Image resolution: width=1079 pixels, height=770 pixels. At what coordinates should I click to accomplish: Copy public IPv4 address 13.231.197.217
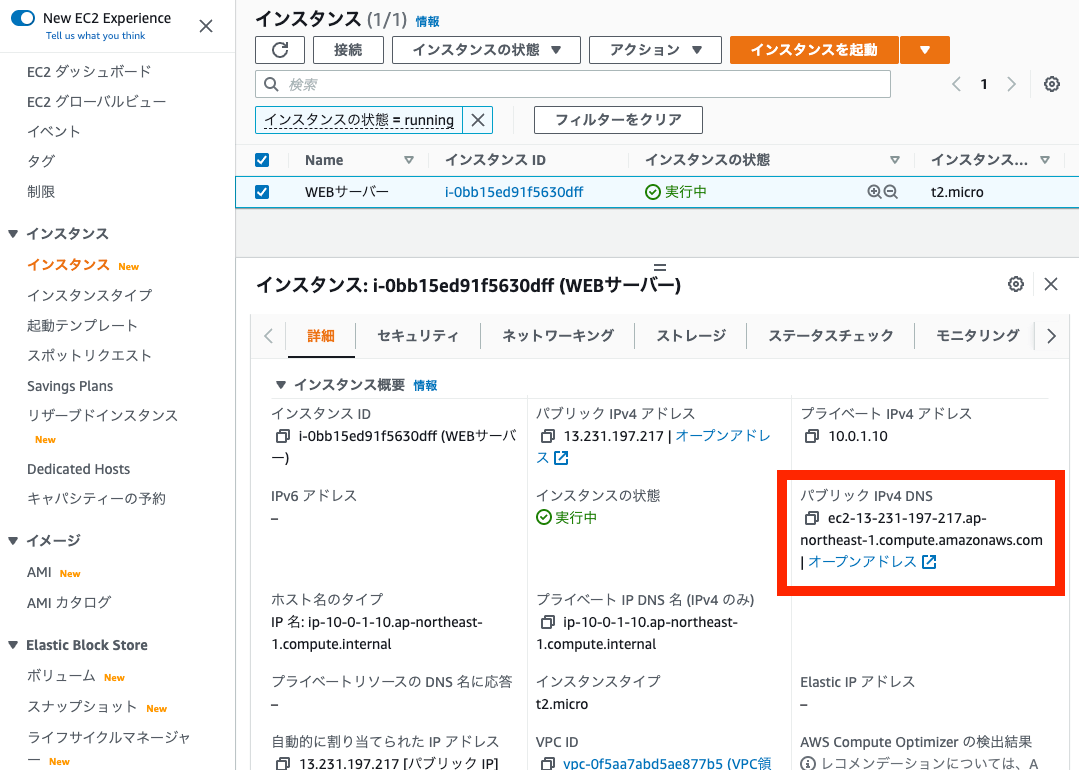(548, 436)
